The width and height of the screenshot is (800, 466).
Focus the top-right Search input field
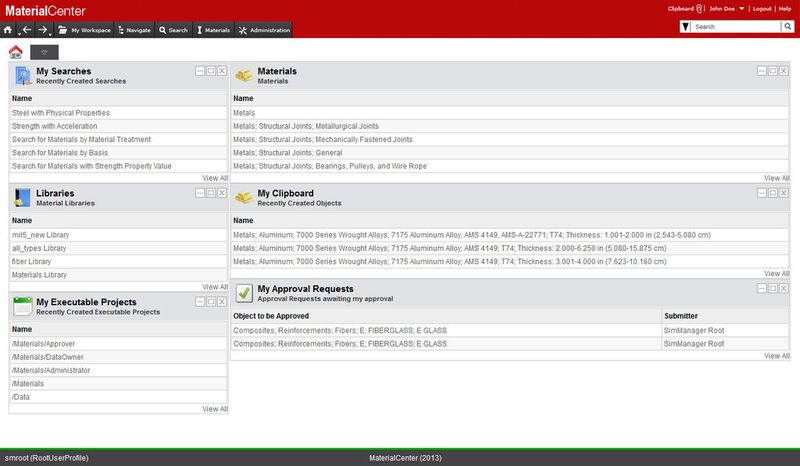tap(736, 27)
